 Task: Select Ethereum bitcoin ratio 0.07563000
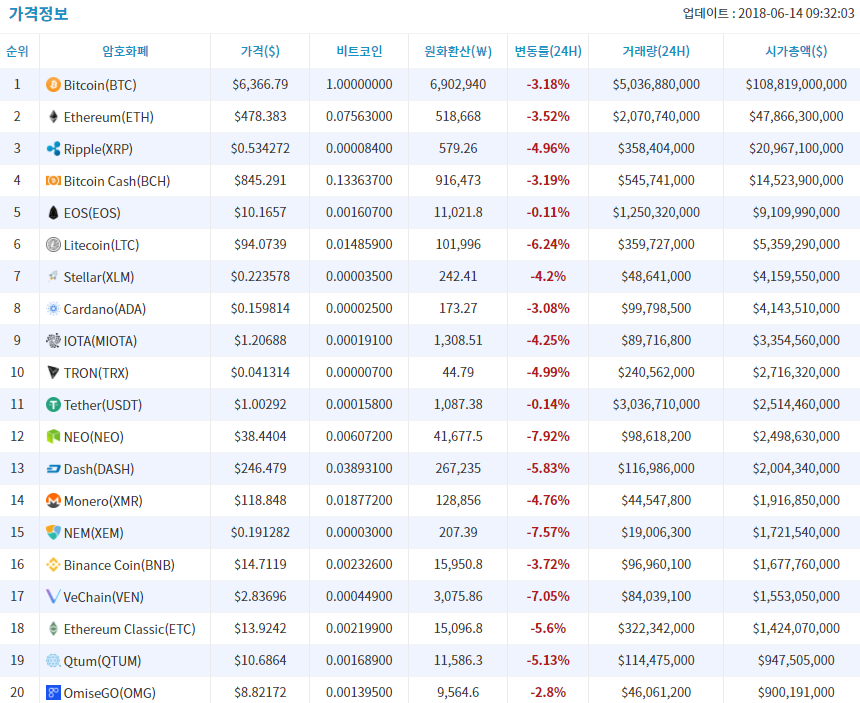(359, 116)
